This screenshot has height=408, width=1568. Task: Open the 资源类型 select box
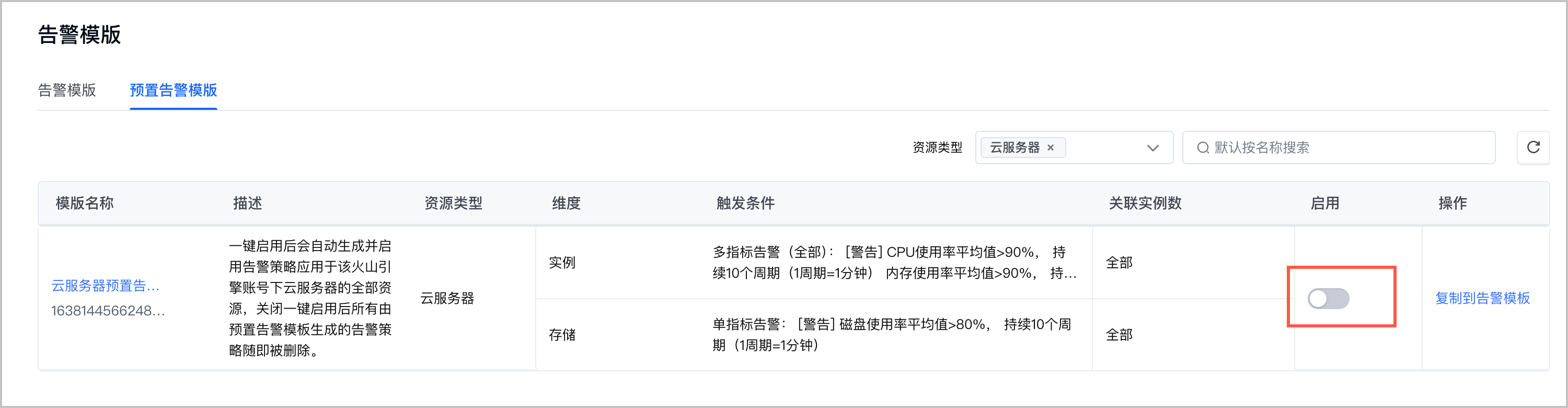point(1074,148)
